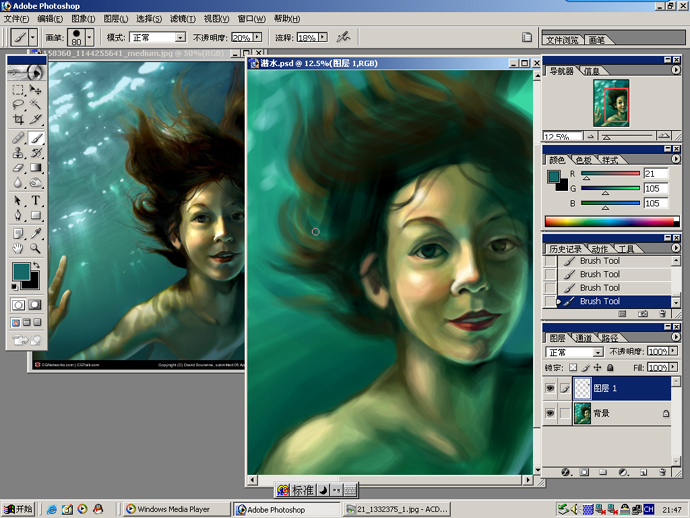Select the Type tool

pos(35,201)
